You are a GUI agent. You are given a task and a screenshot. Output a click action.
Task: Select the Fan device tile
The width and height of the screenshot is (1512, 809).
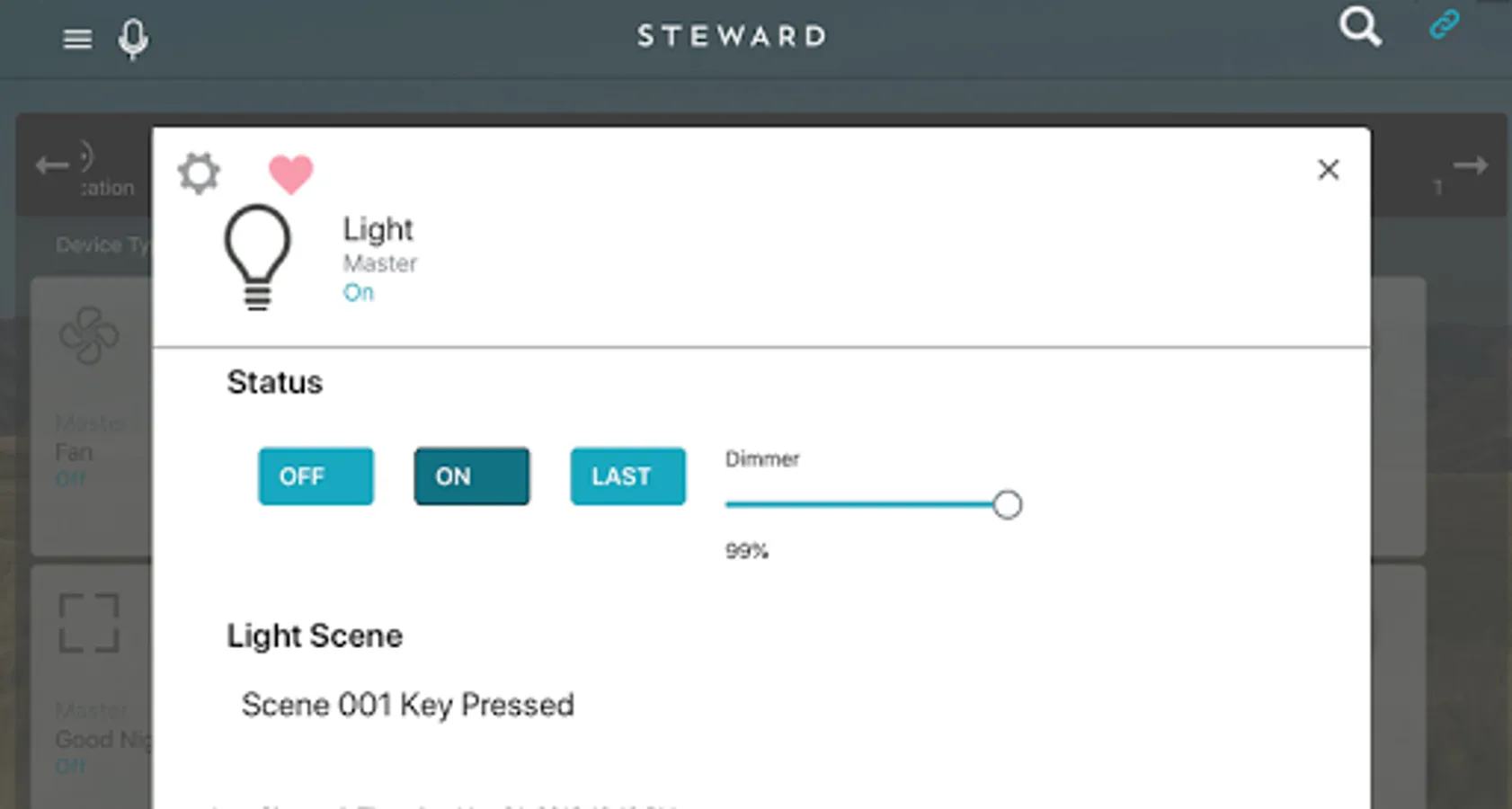pyautogui.click(x=90, y=413)
